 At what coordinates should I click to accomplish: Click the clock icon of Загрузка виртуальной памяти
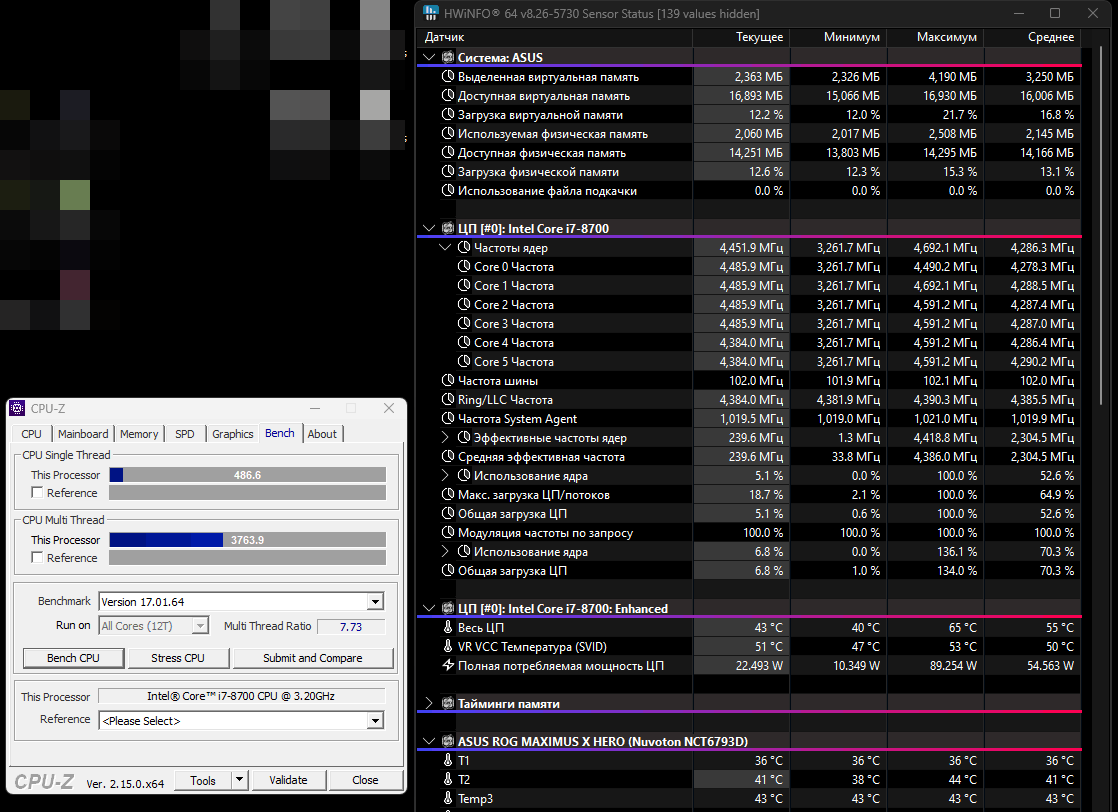tap(448, 114)
